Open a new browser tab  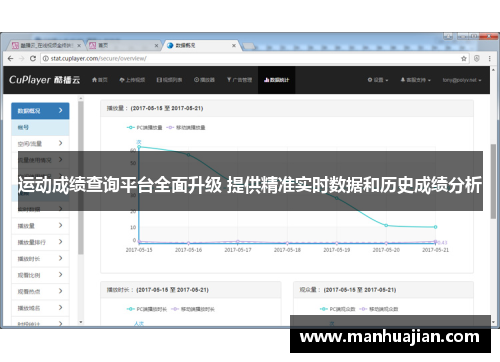coord(248,46)
